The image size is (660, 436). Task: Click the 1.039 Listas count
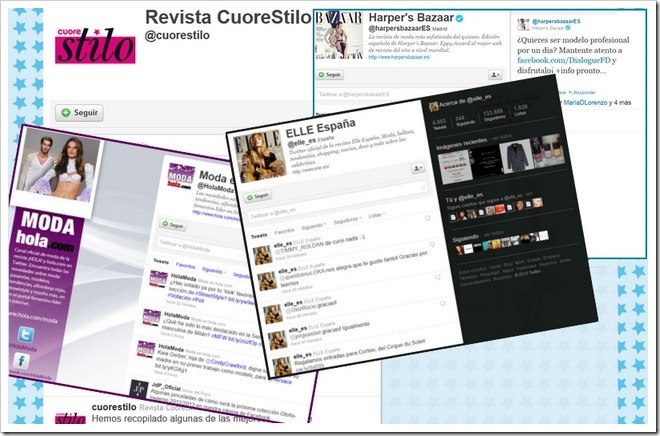(520, 110)
